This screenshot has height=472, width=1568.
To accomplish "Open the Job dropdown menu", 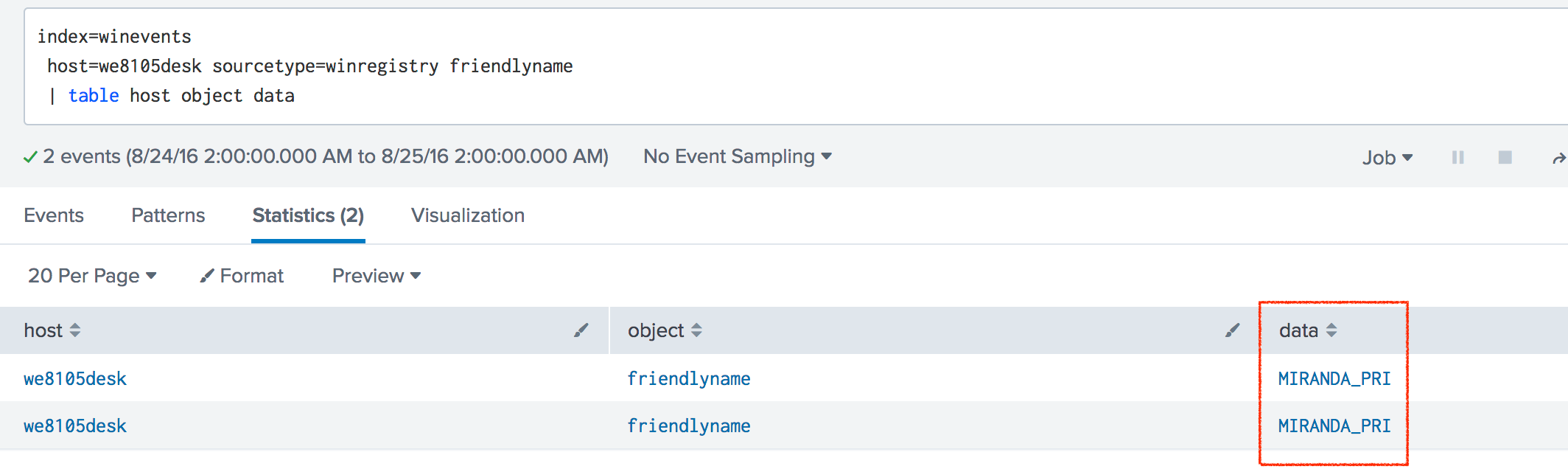I will pos(1387,157).
